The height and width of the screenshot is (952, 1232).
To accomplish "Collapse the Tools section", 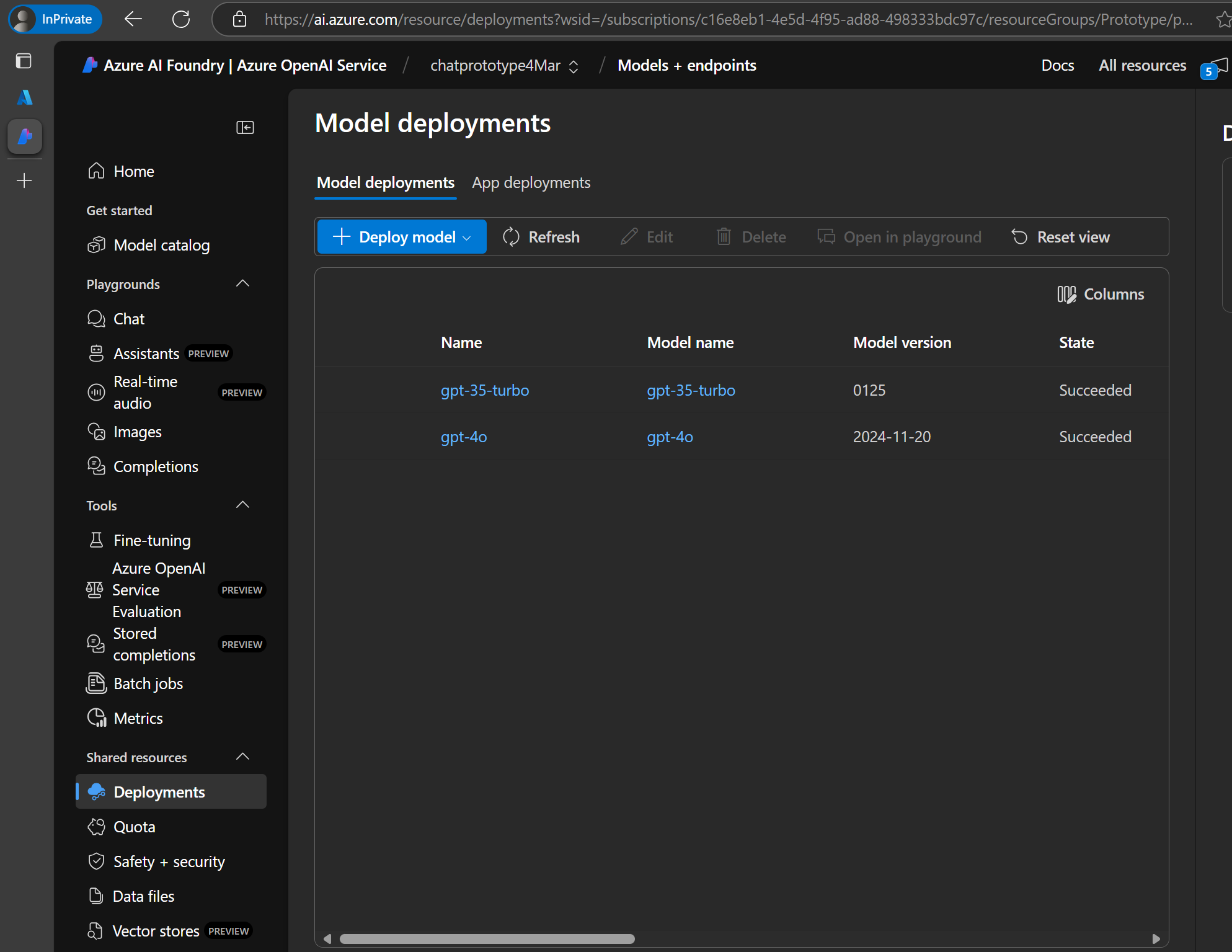I will (x=242, y=505).
